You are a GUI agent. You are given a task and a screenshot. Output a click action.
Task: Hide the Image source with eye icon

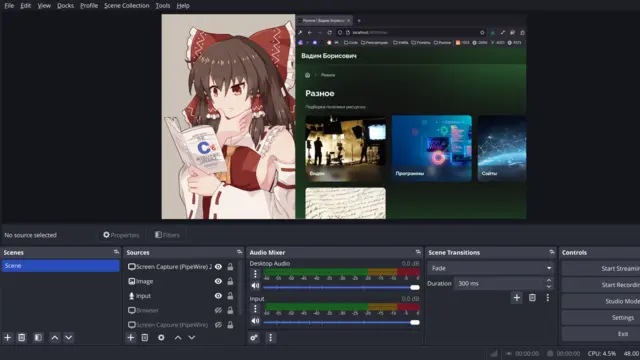pyautogui.click(x=218, y=281)
